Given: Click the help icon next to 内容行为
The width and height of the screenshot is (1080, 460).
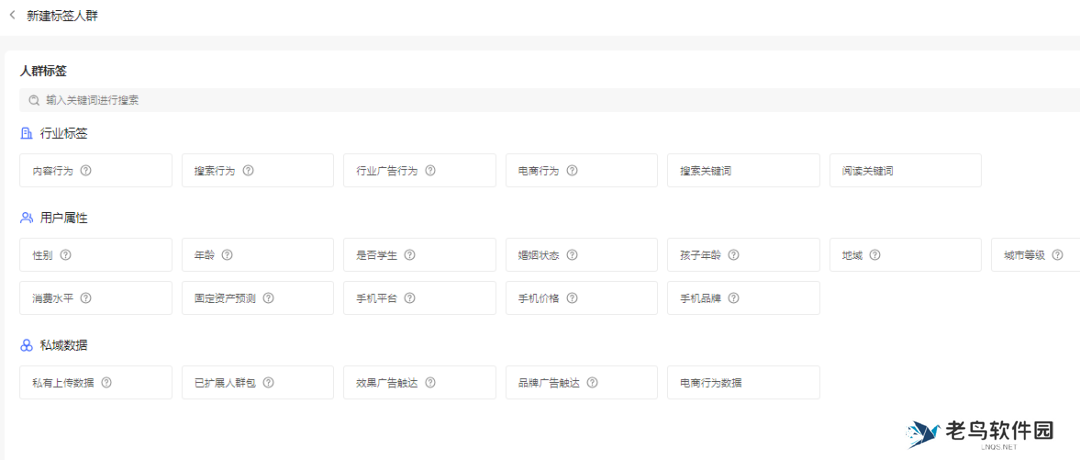Looking at the screenshot, I should (86, 171).
